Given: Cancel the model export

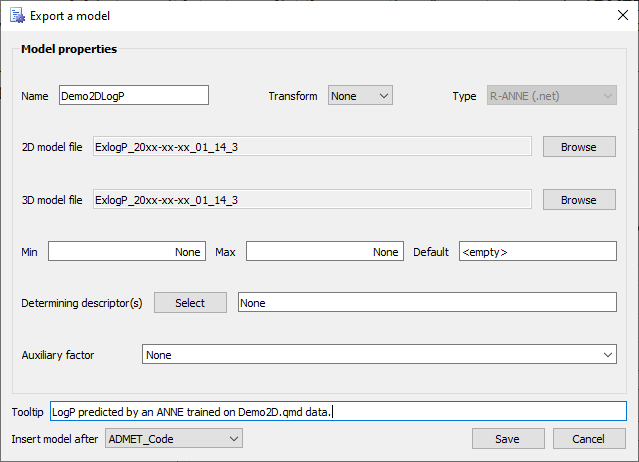Looking at the screenshot, I should tap(589, 439).
